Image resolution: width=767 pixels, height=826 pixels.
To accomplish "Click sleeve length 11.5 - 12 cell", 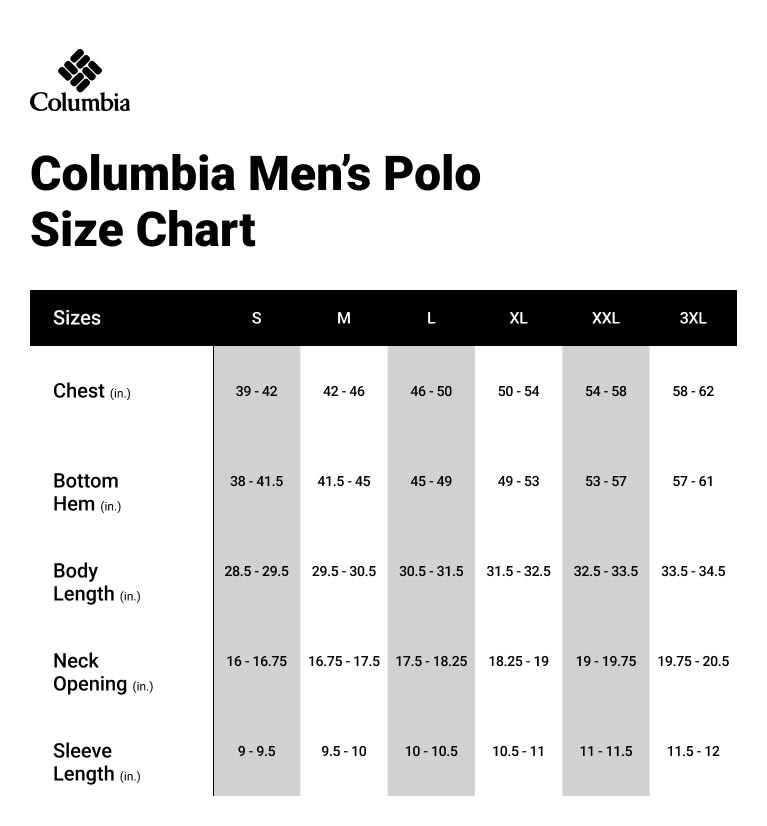I will (x=693, y=751).
